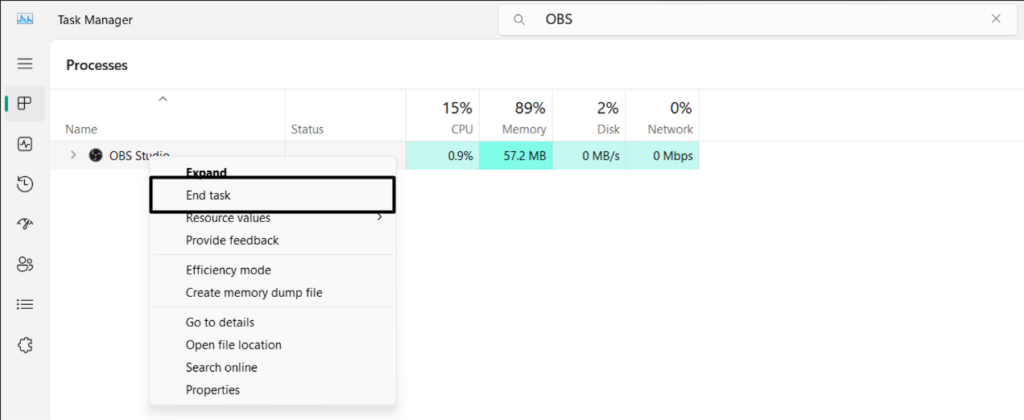
Task: Clear the OBS search text
Action: coord(995,19)
